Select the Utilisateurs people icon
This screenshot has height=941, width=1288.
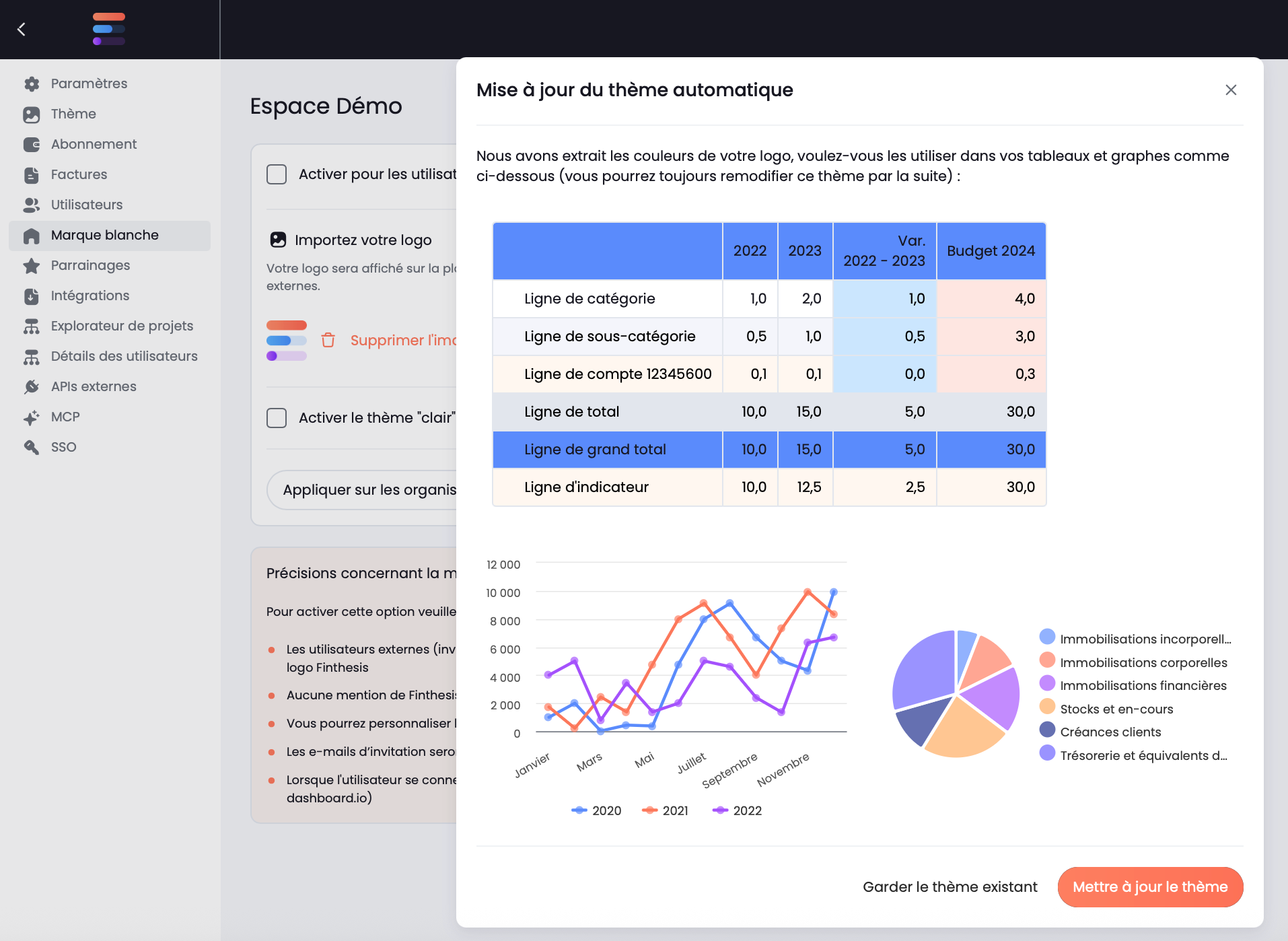pyautogui.click(x=31, y=205)
